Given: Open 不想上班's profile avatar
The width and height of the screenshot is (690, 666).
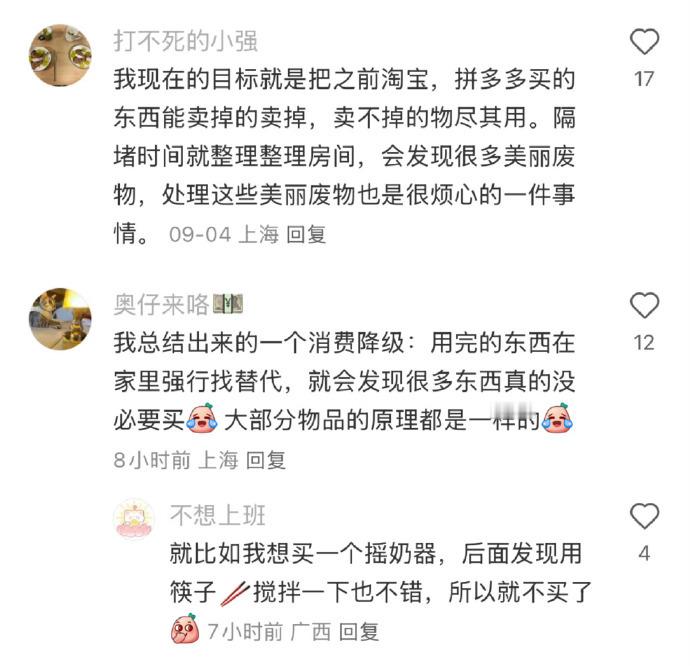Looking at the screenshot, I should click(134, 519).
